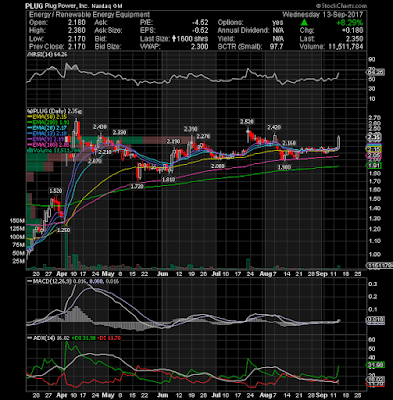
Task: Select the VWAP value 2.300
Action: (x=200, y=47)
